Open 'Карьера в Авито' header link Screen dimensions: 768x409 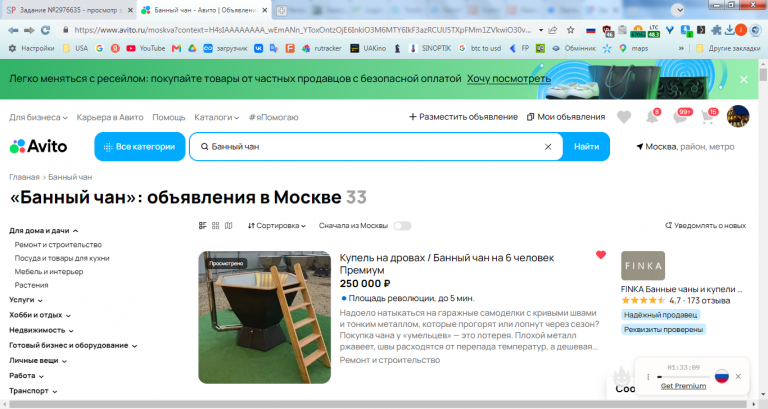pos(110,118)
